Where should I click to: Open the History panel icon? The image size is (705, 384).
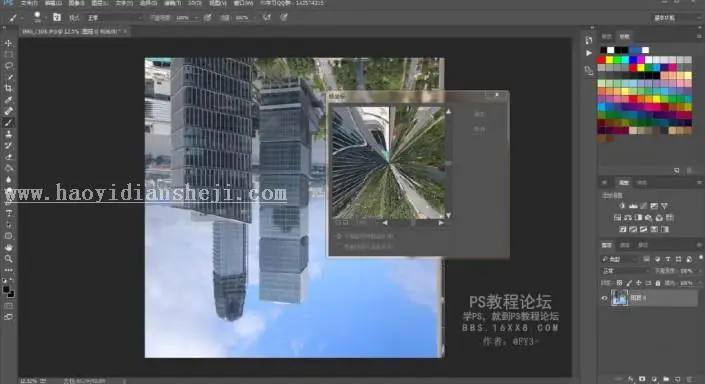[x=589, y=40]
